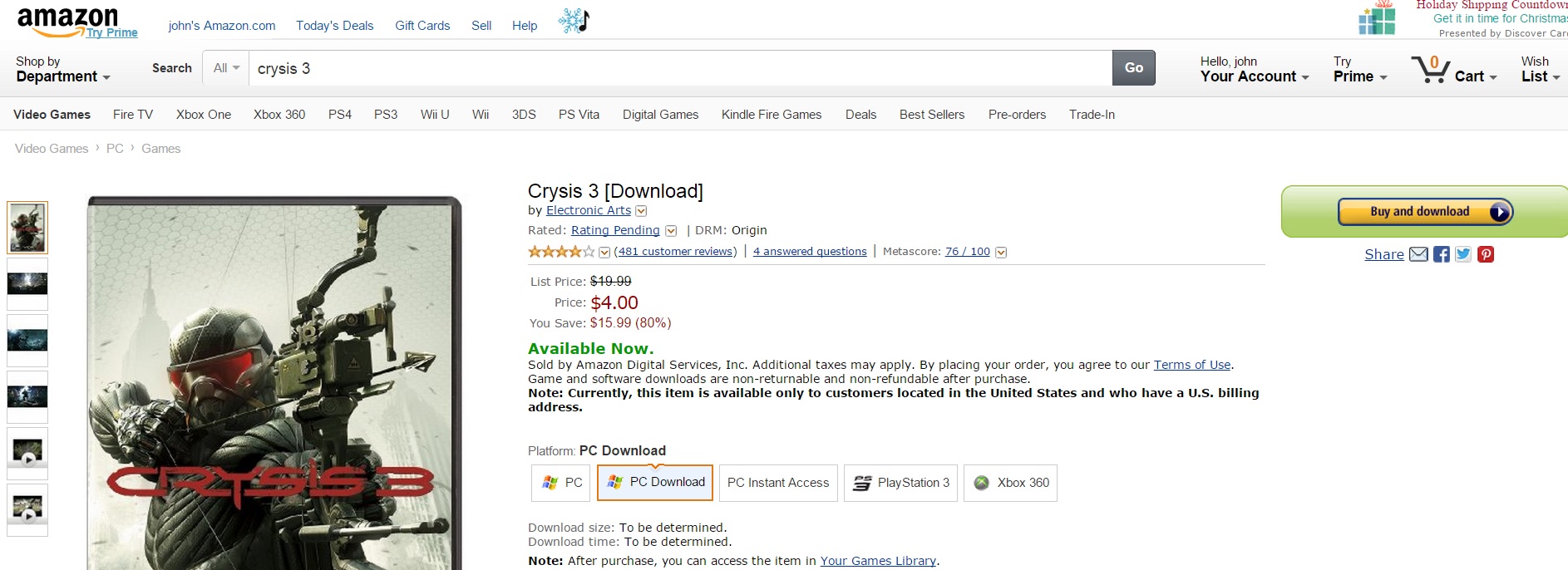Share on Facebook icon
The image size is (1568, 570).
tap(1442, 254)
